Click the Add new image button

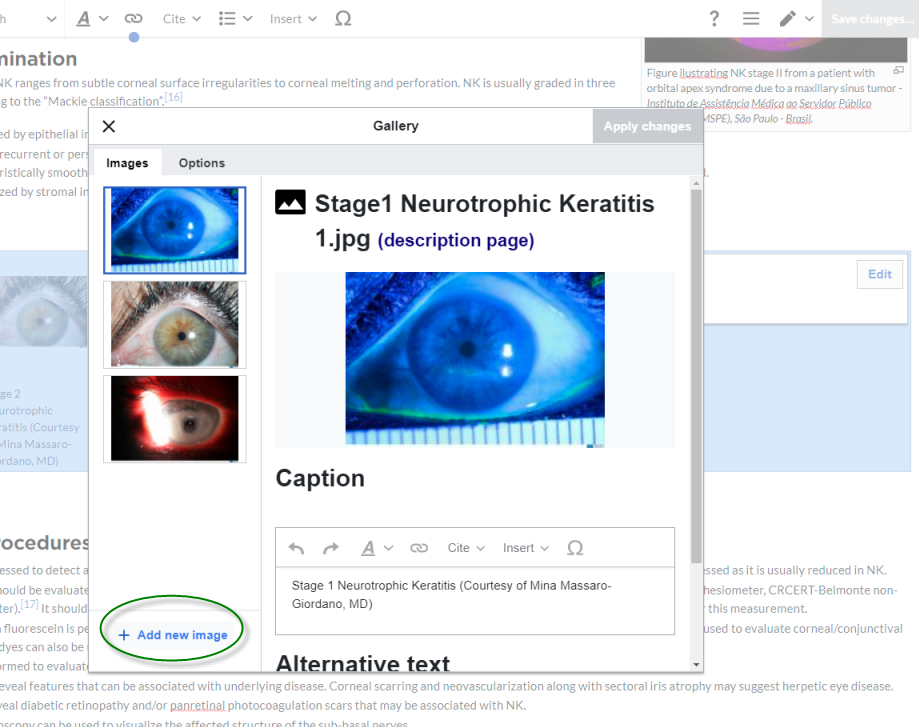[173, 635]
